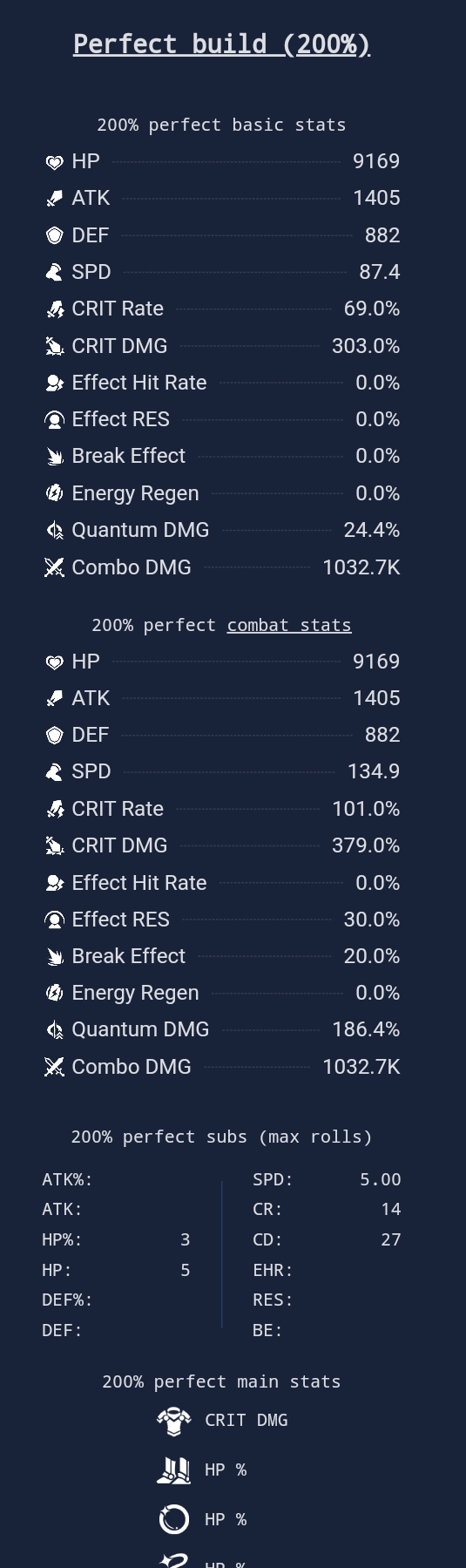Click the Effect RES icon in combat stats
This screenshot has height=1568, width=466.
55,920
